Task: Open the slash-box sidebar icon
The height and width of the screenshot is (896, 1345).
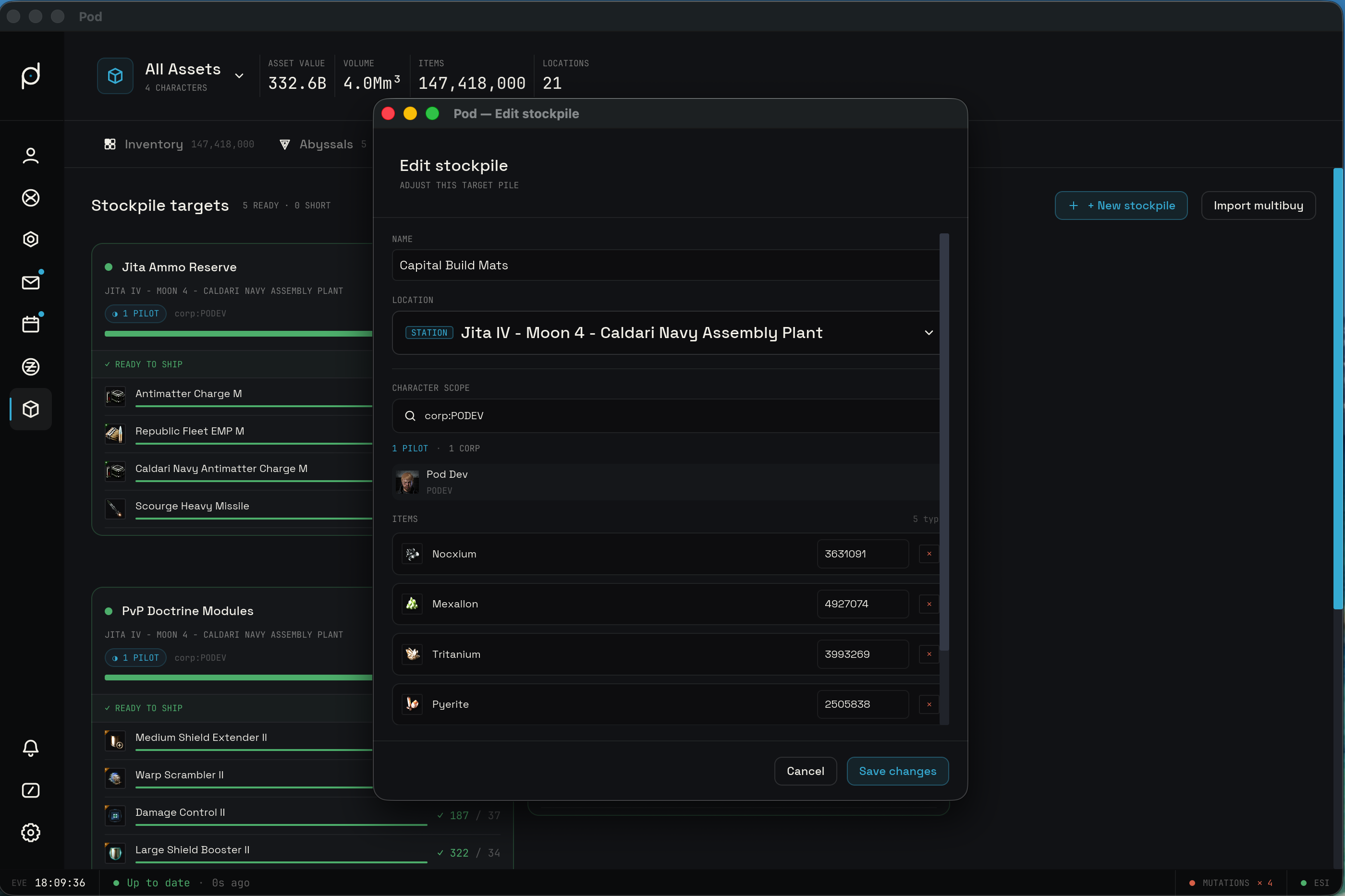Action: tap(31, 790)
